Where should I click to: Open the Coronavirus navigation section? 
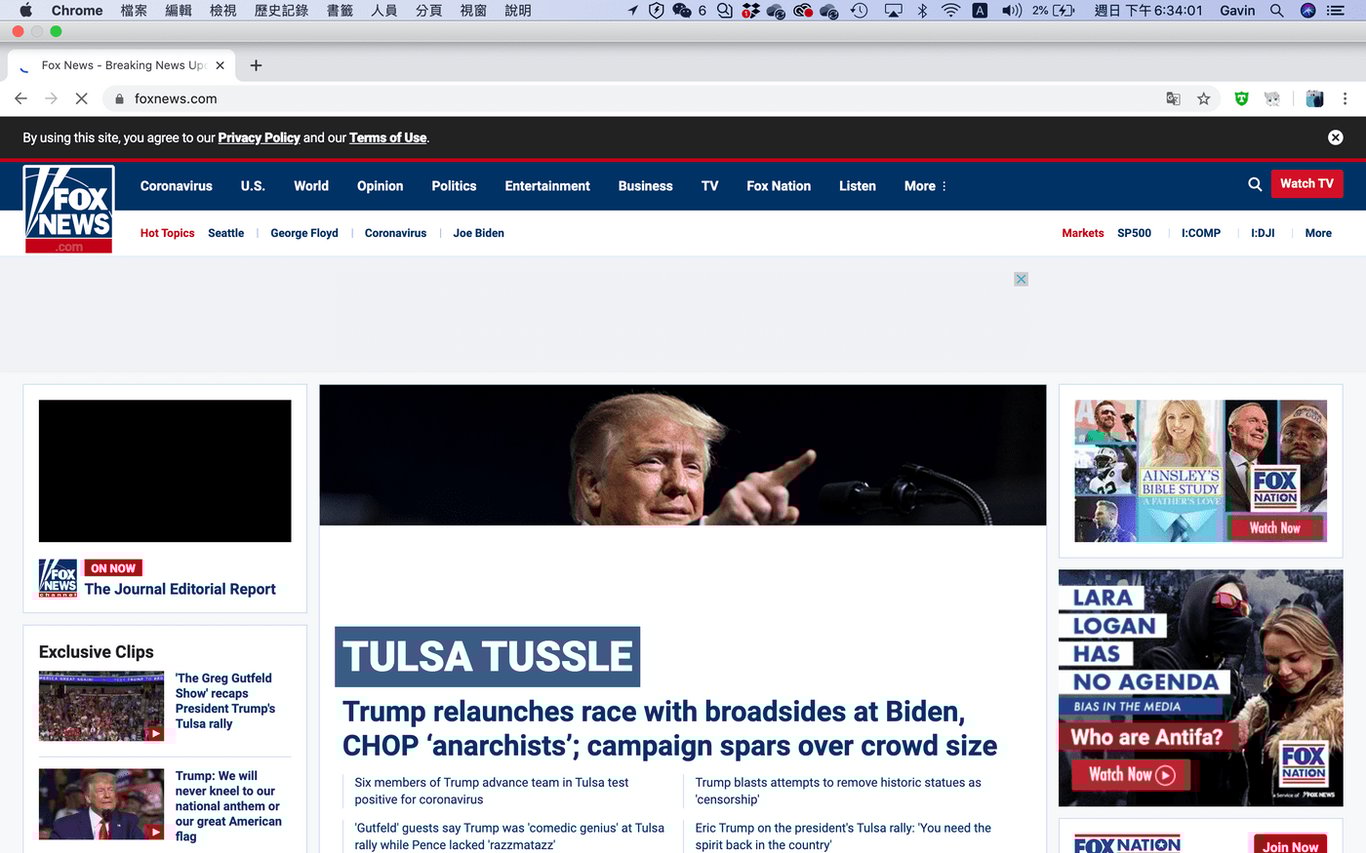[x=176, y=186]
